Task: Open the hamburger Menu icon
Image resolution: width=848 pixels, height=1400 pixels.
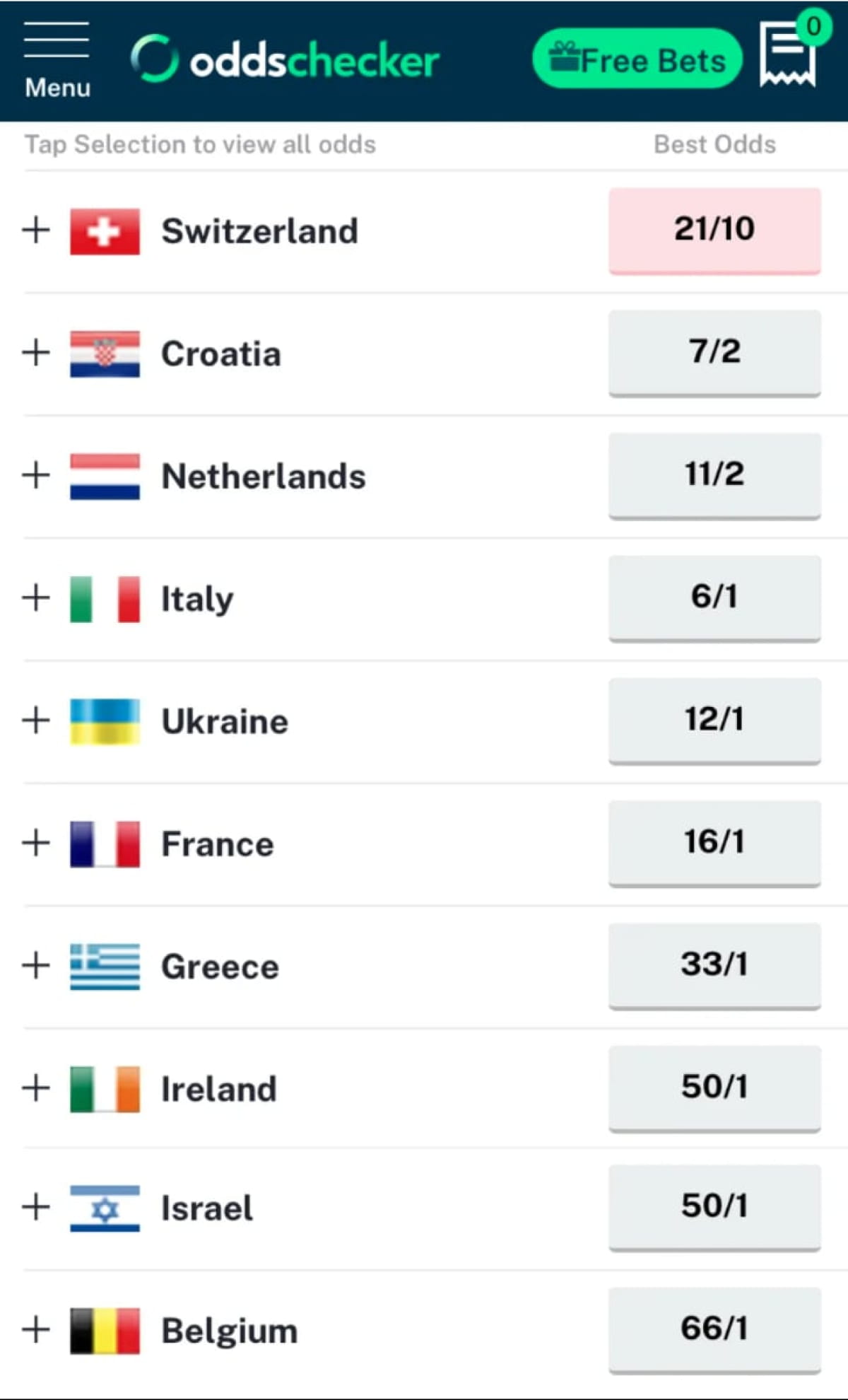Action: [x=57, y=59]
